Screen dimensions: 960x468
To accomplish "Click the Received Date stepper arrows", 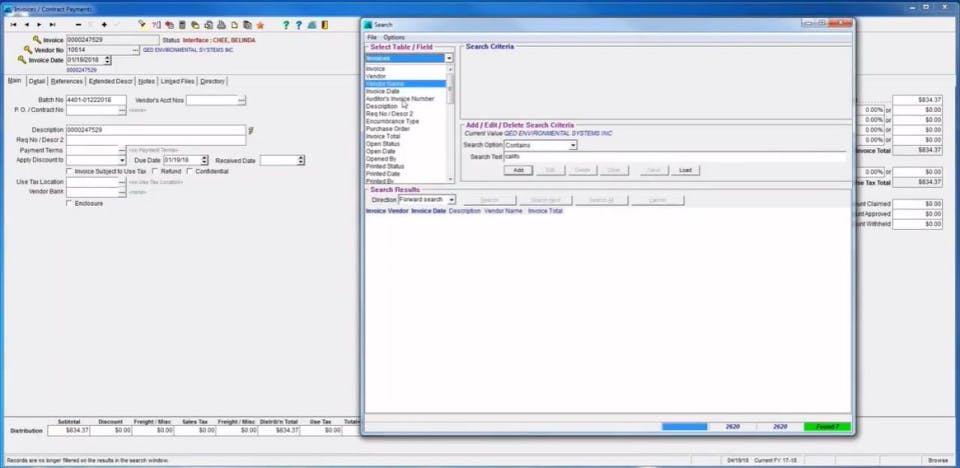I will coord(301,160).
